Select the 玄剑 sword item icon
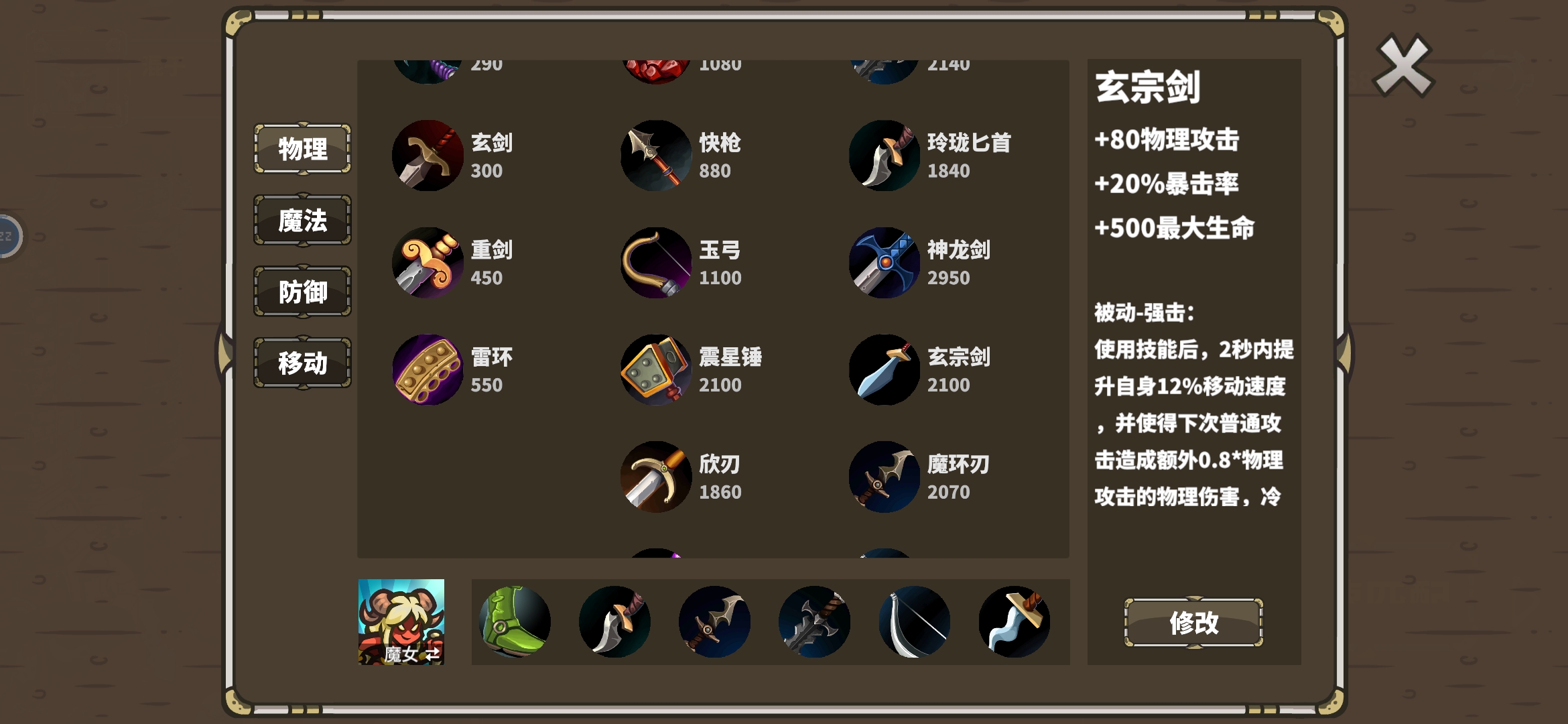Viewport: 1568px width, 724px height. click(x=428, y=156)
